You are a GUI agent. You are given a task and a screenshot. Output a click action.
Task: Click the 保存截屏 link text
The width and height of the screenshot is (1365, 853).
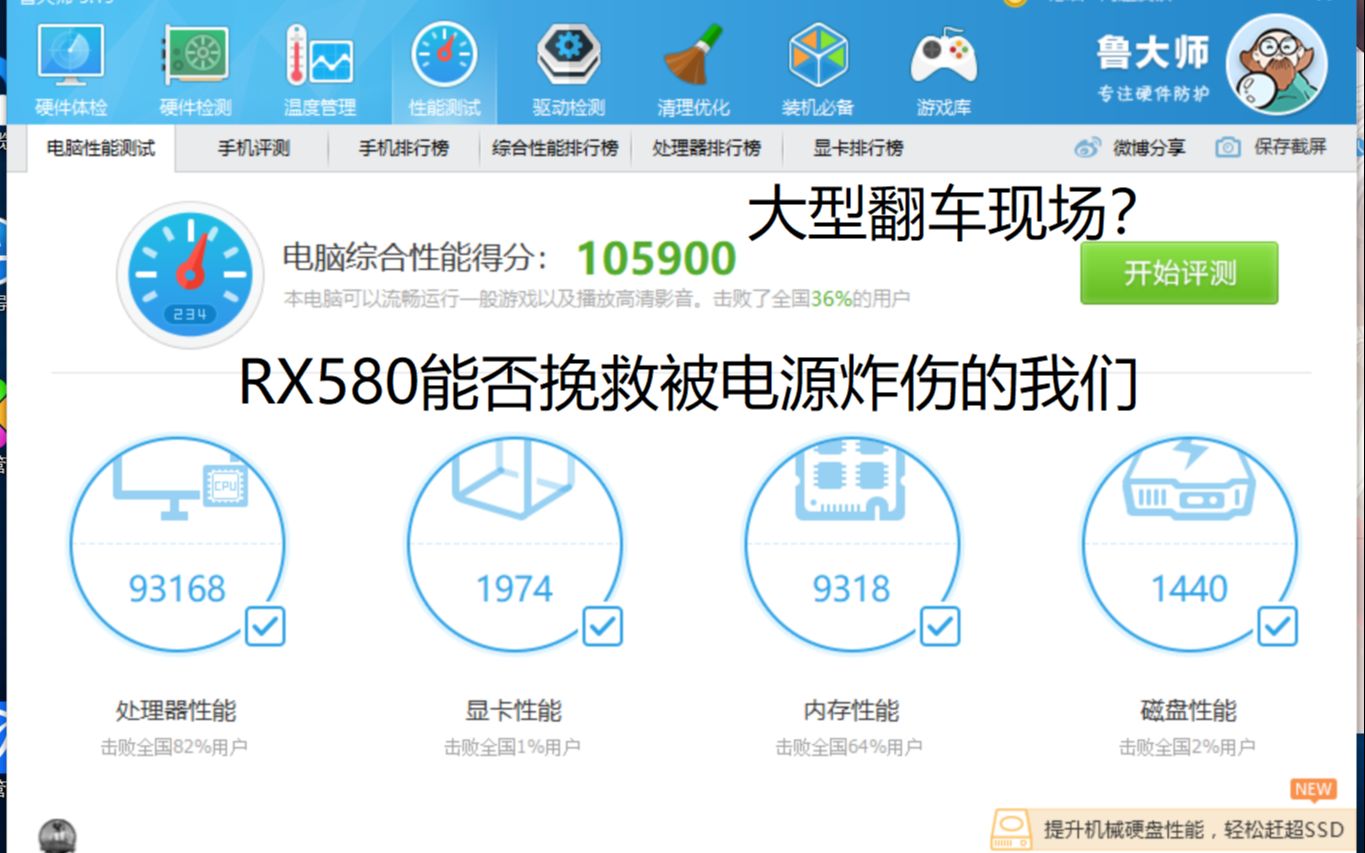tap(1290, 147)
